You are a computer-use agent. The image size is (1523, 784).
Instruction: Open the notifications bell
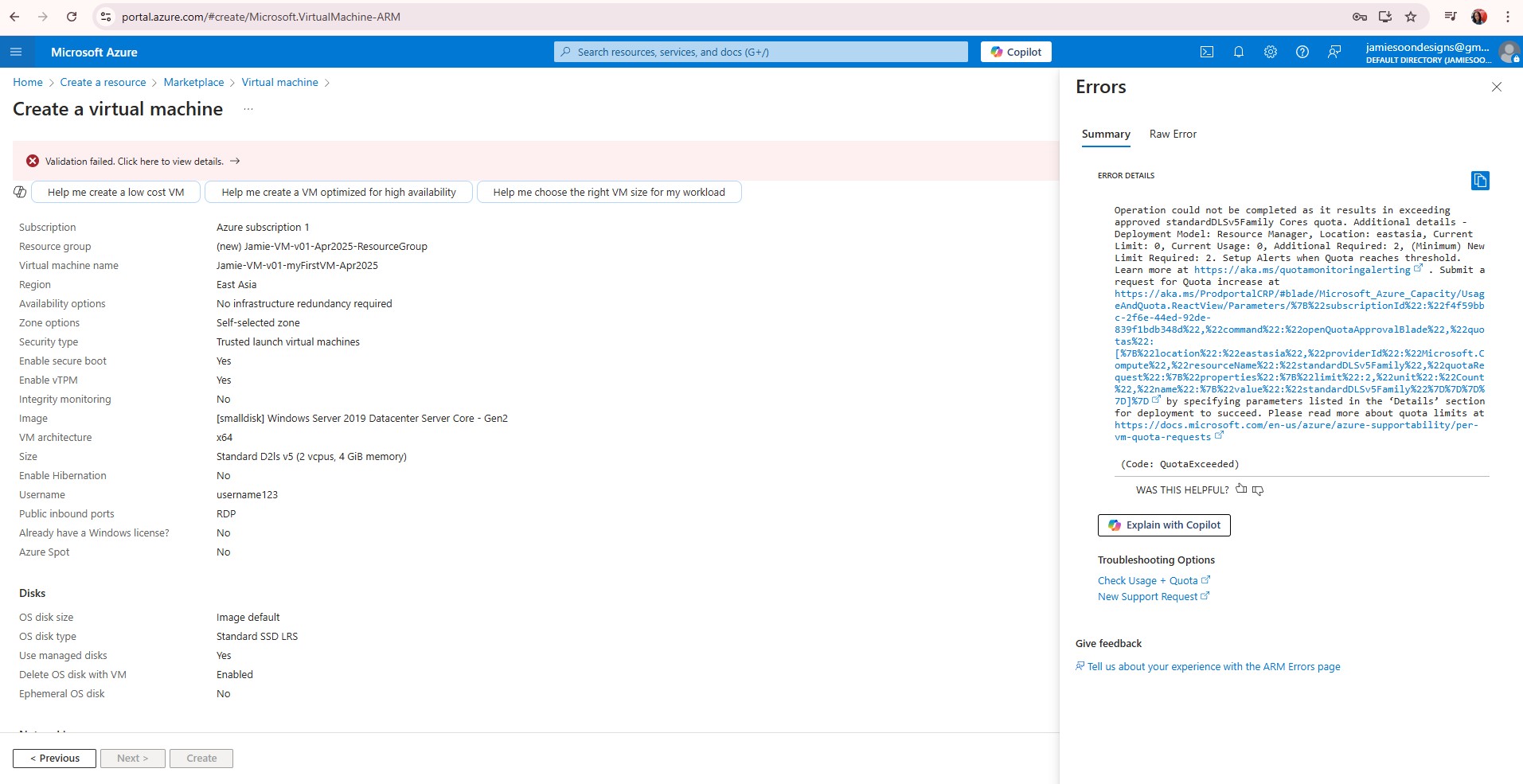tap(1239, 52)
